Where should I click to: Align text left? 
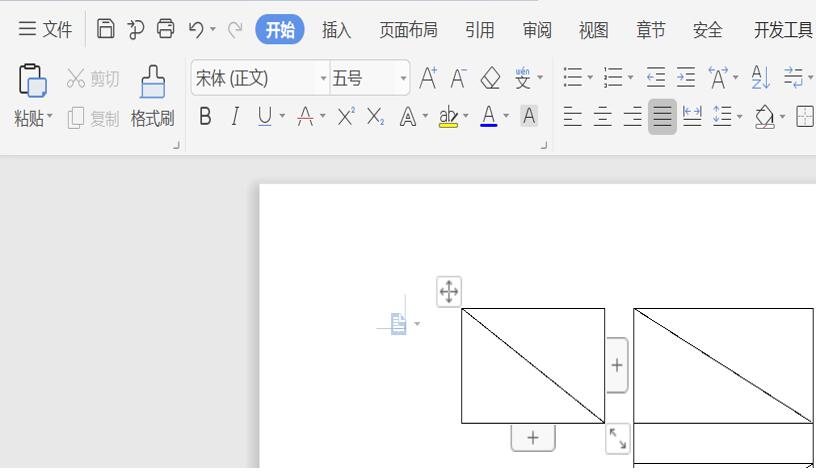click(572, 116)
